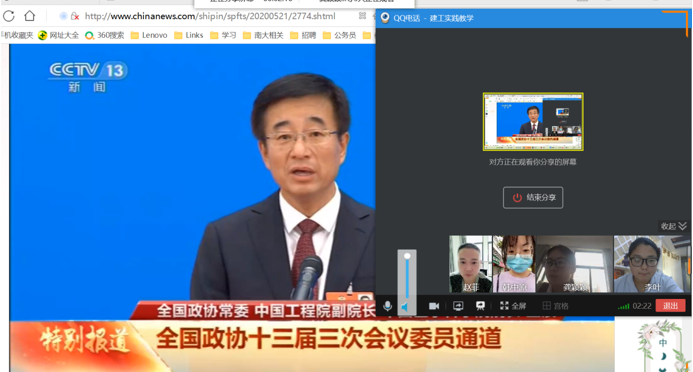Select the shared screen preview thumbnail
This screenshot has height=372, width=693.
coord(533,121)
